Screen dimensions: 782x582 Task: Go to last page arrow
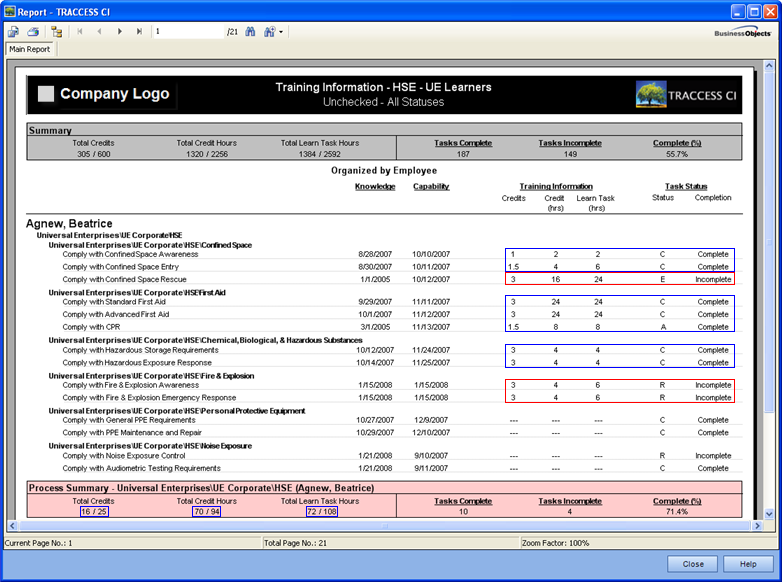point(139,31)
